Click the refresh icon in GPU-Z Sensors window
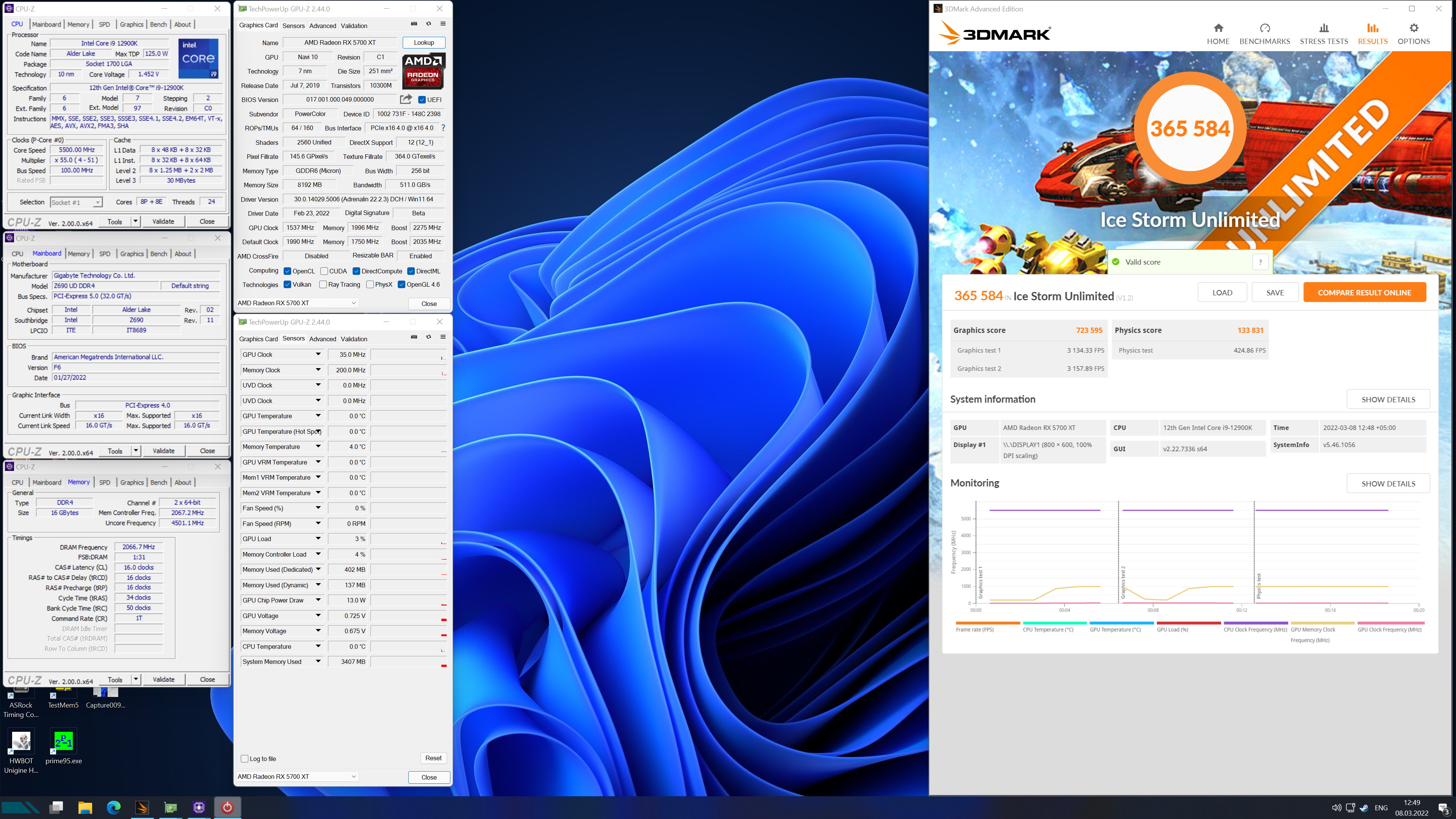1456x819 pixels. 428,337
